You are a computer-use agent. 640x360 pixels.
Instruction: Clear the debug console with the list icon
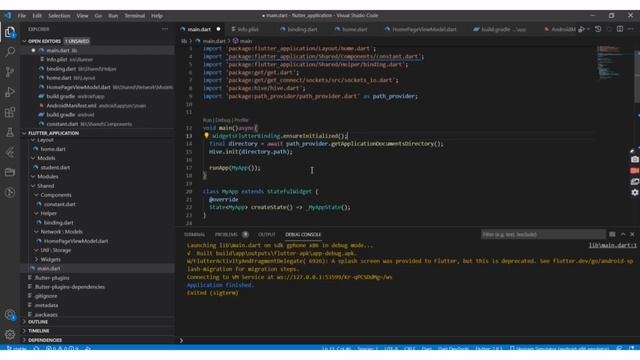(x=612, y=234)
